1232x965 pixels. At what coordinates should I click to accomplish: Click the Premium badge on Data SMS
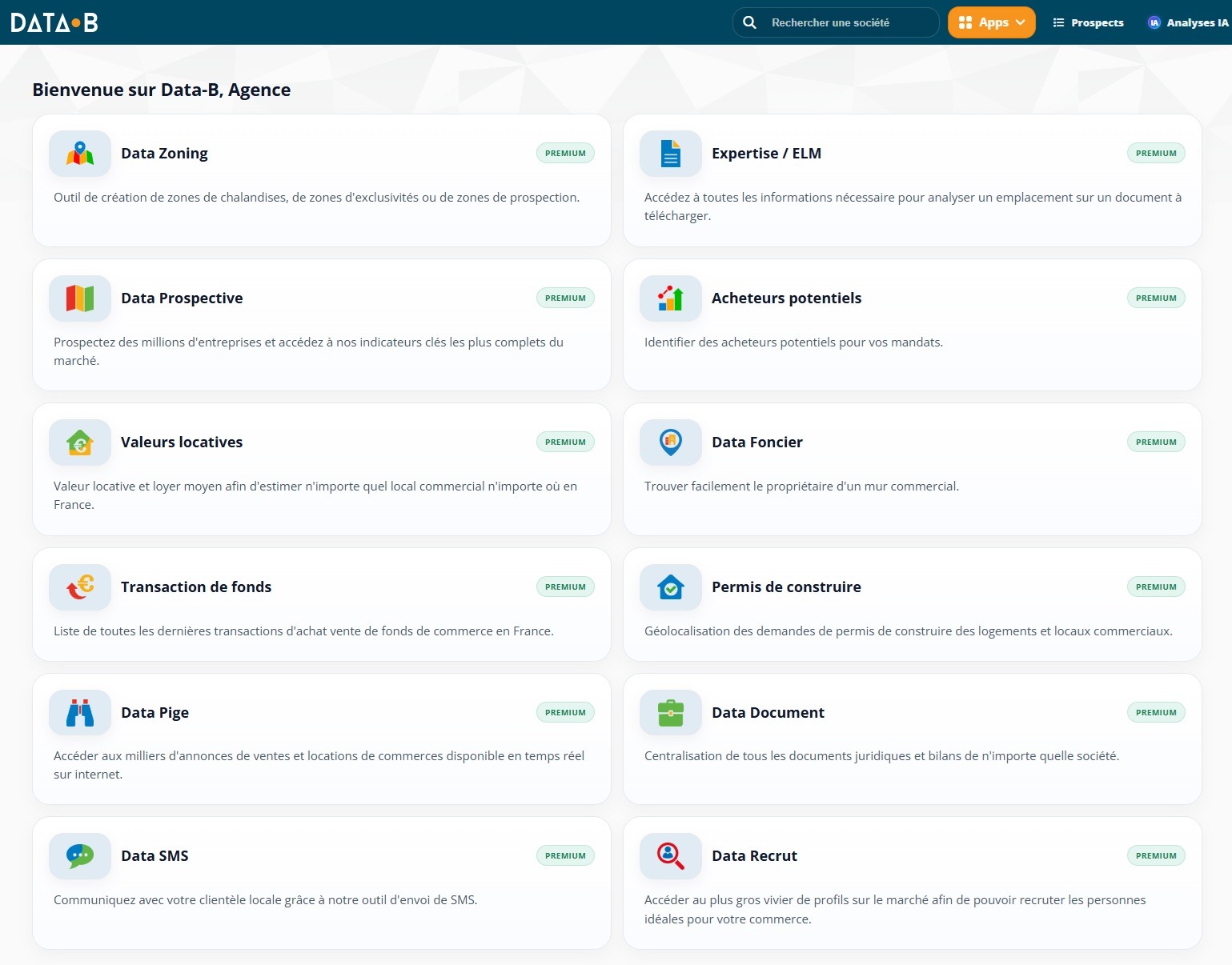[x=565, y=856]
